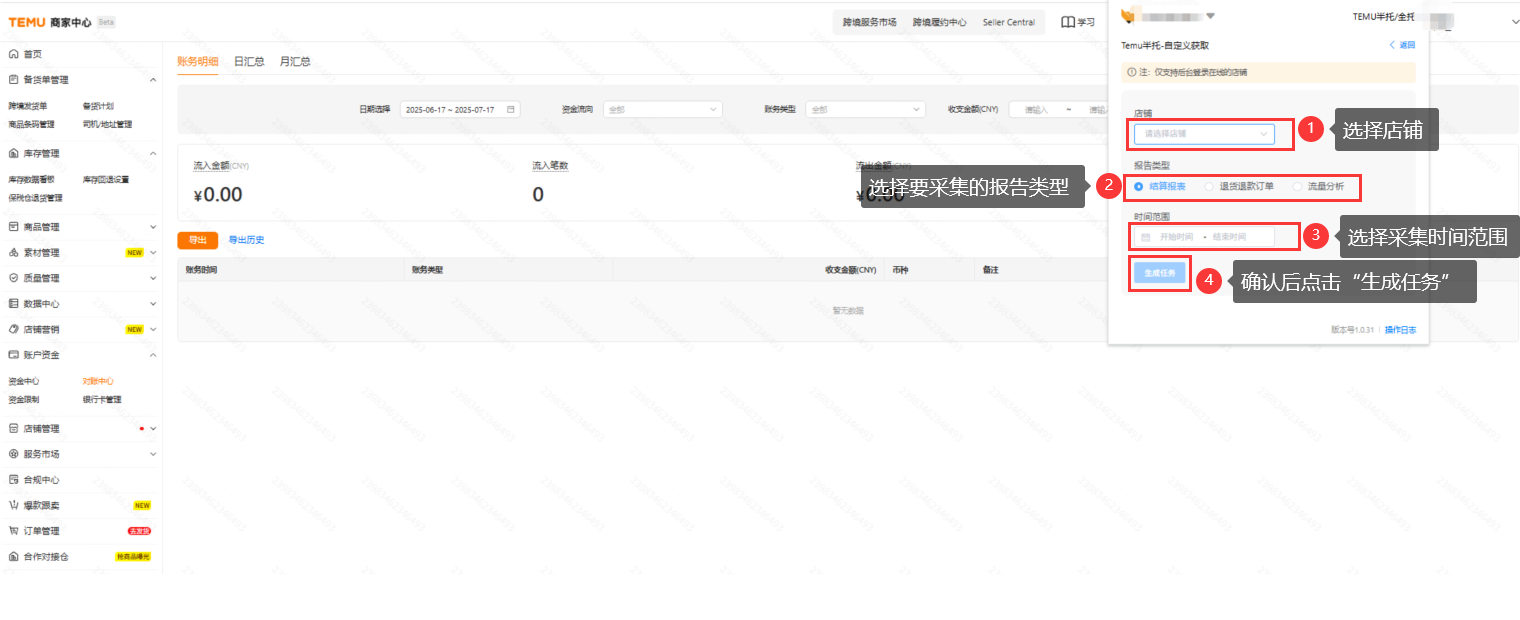Open 备货计划 in sidebar
The width and height of the screenshot is (1520, 620).
98,106
